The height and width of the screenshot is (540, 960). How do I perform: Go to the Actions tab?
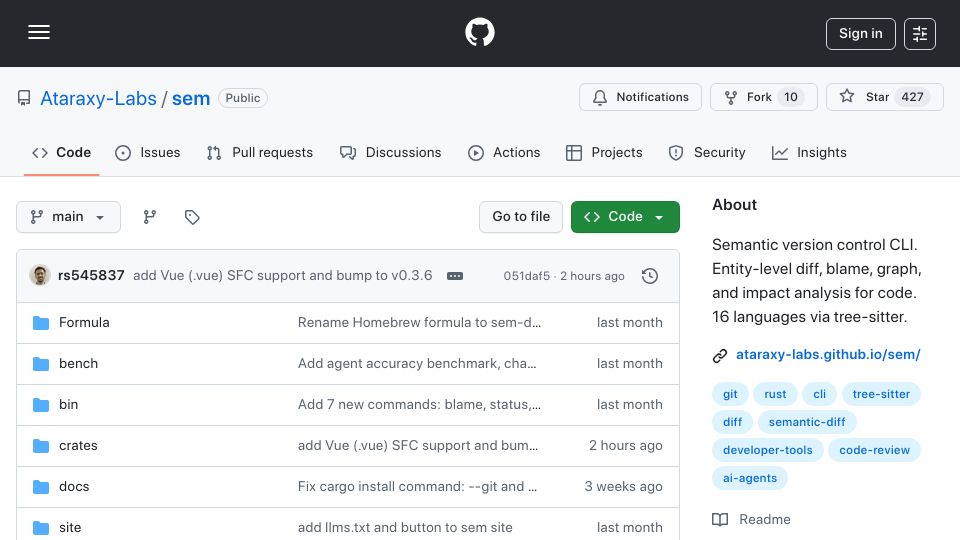pyautogui.click(x=504, y=152)
